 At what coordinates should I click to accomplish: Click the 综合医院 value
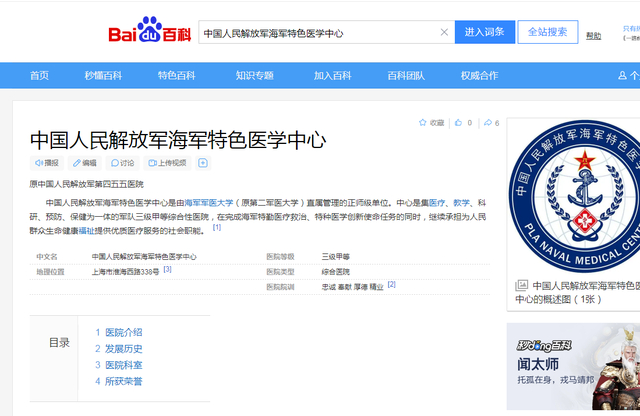336,272
